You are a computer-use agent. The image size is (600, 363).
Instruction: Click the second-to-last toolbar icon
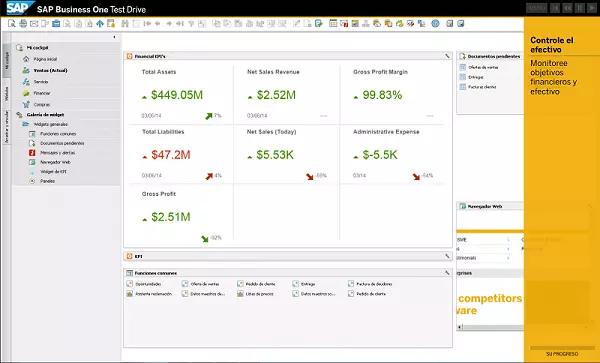click(x=450, y=24)
